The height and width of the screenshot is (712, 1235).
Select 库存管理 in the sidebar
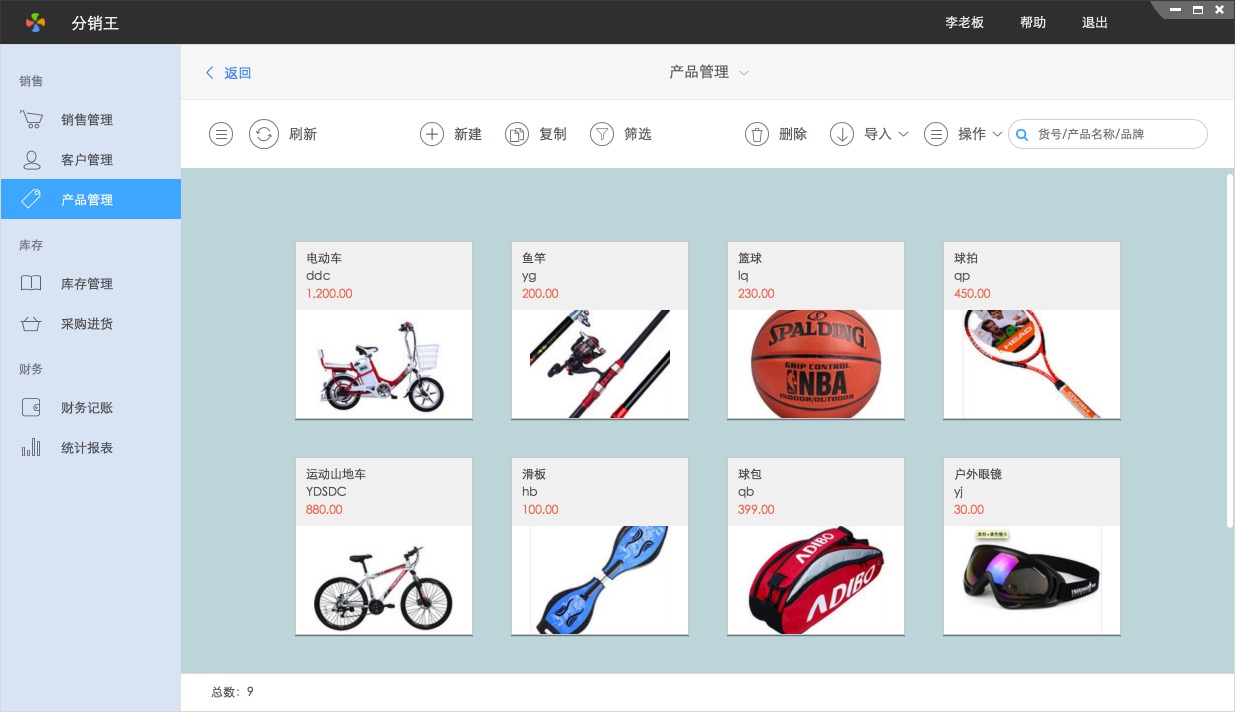pyautogui.click(x=86, y=284)
